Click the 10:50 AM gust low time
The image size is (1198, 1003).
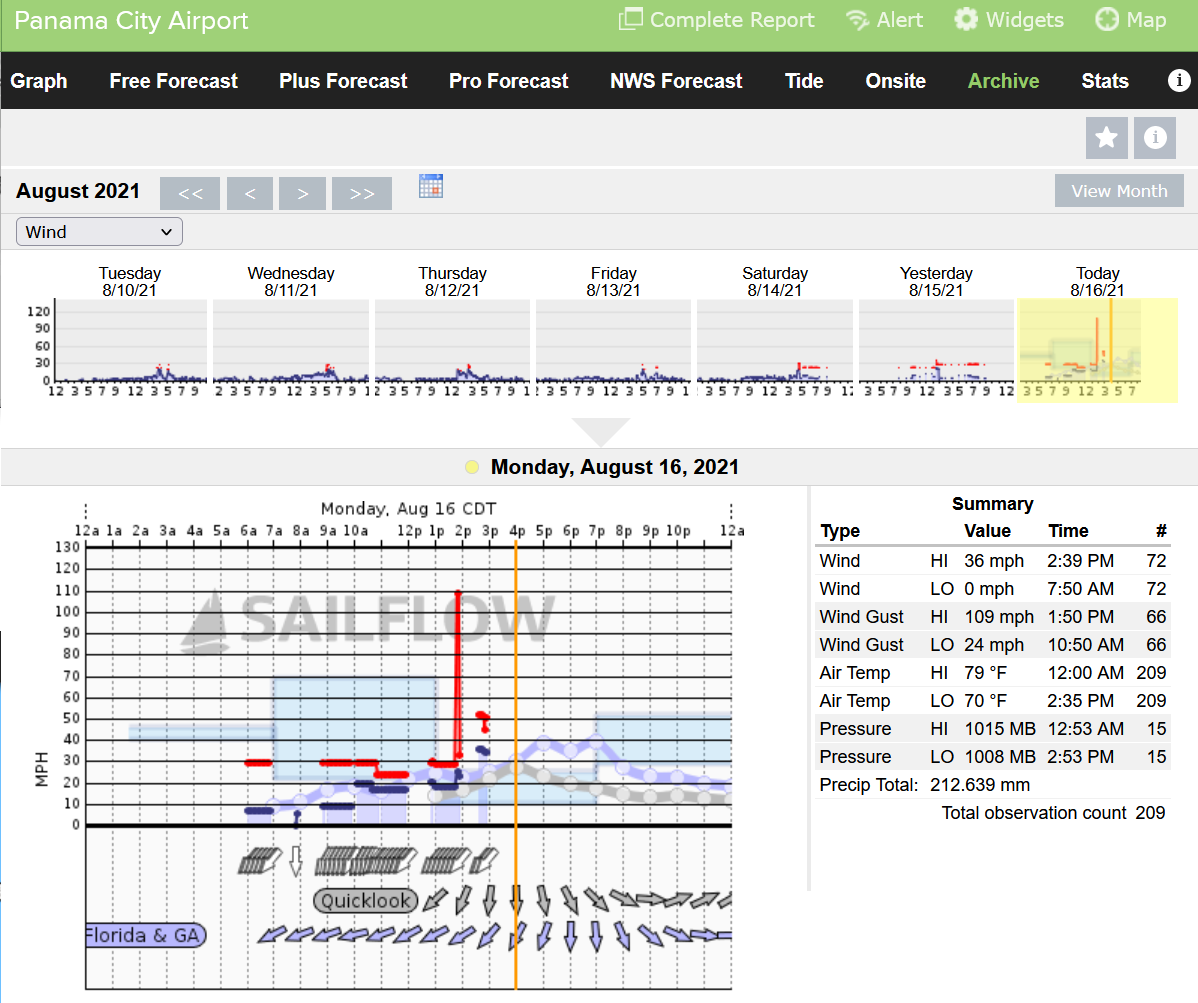pos(1085,645)
